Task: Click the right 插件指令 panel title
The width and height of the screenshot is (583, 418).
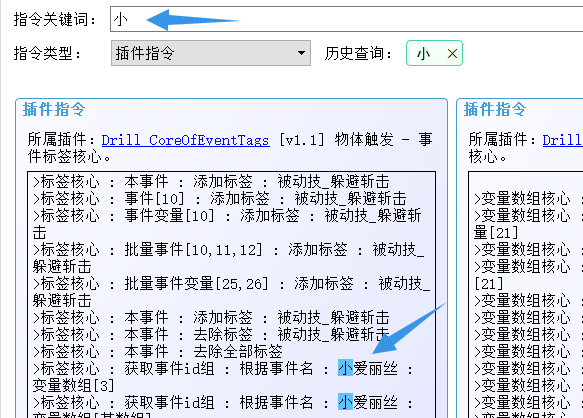Action: [x=495, y=109]
